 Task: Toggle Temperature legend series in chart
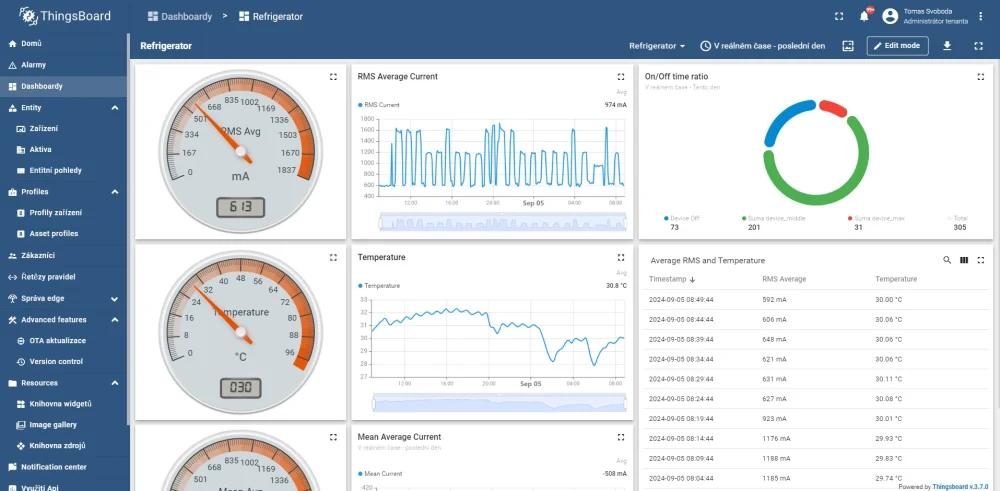(378, 286)
